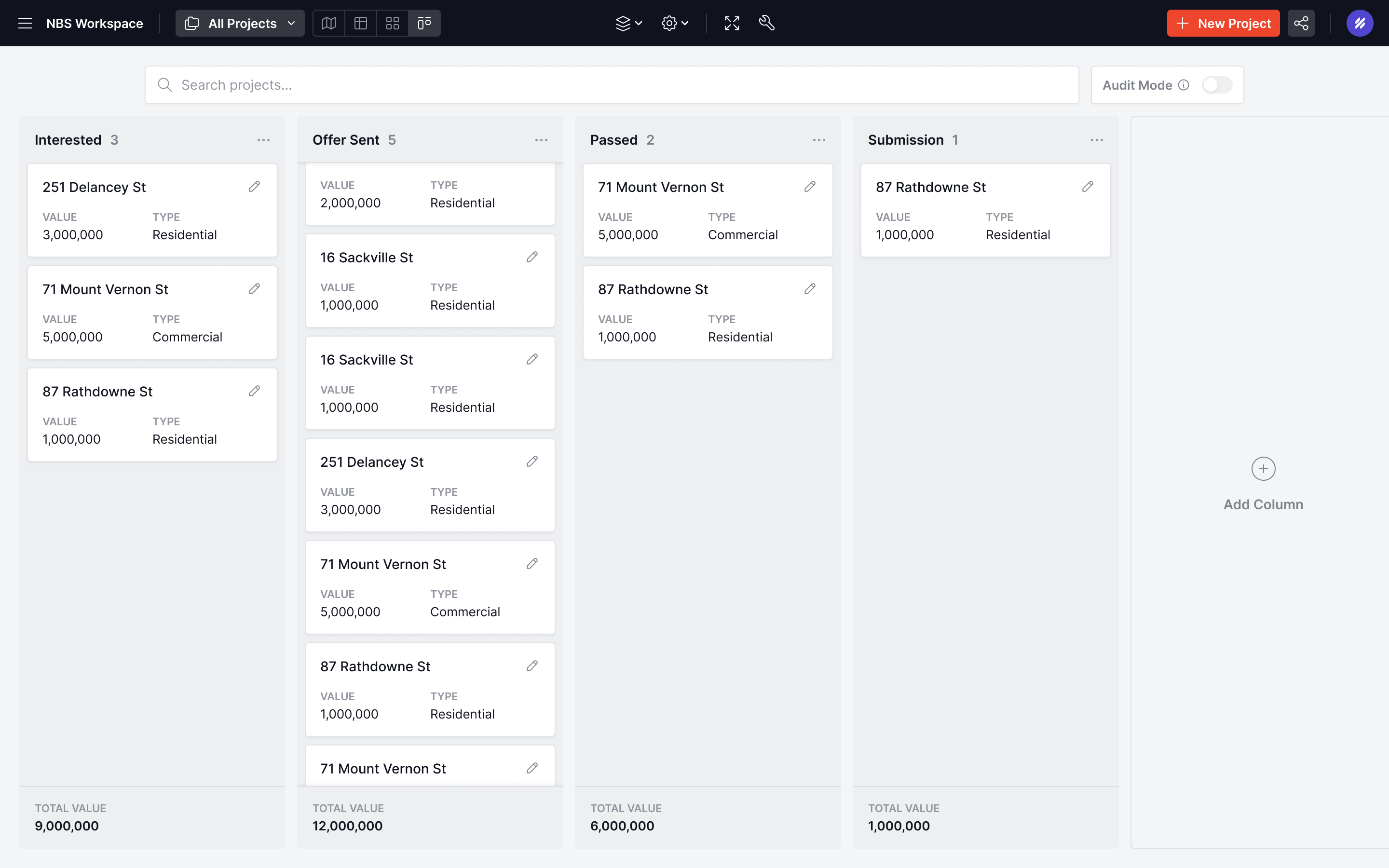Expand the settings gear dropdown

tap(675, 23)
